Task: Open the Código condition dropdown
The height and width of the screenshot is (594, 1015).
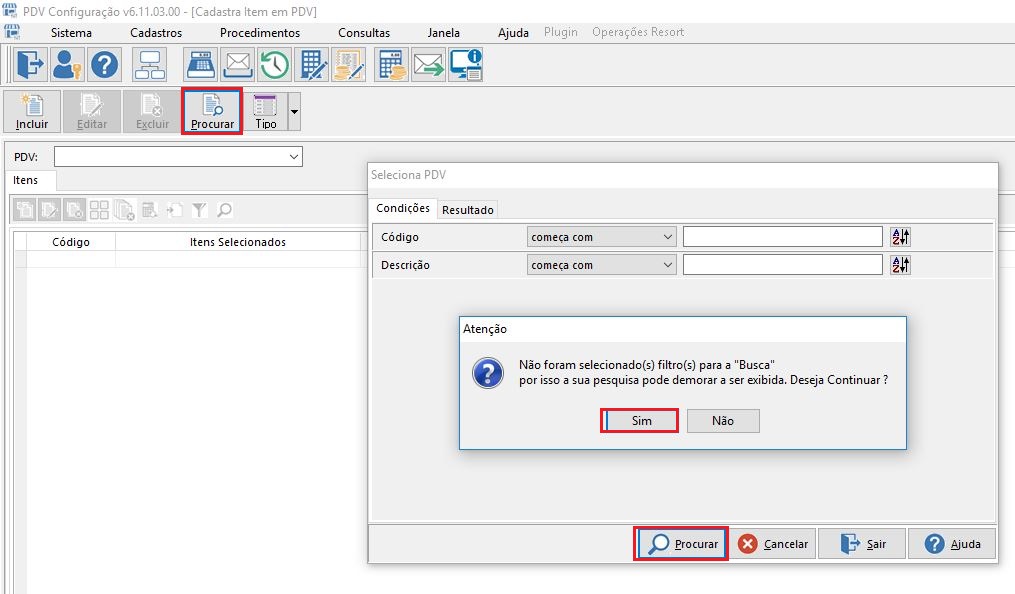Action: (x=601, y=237)
